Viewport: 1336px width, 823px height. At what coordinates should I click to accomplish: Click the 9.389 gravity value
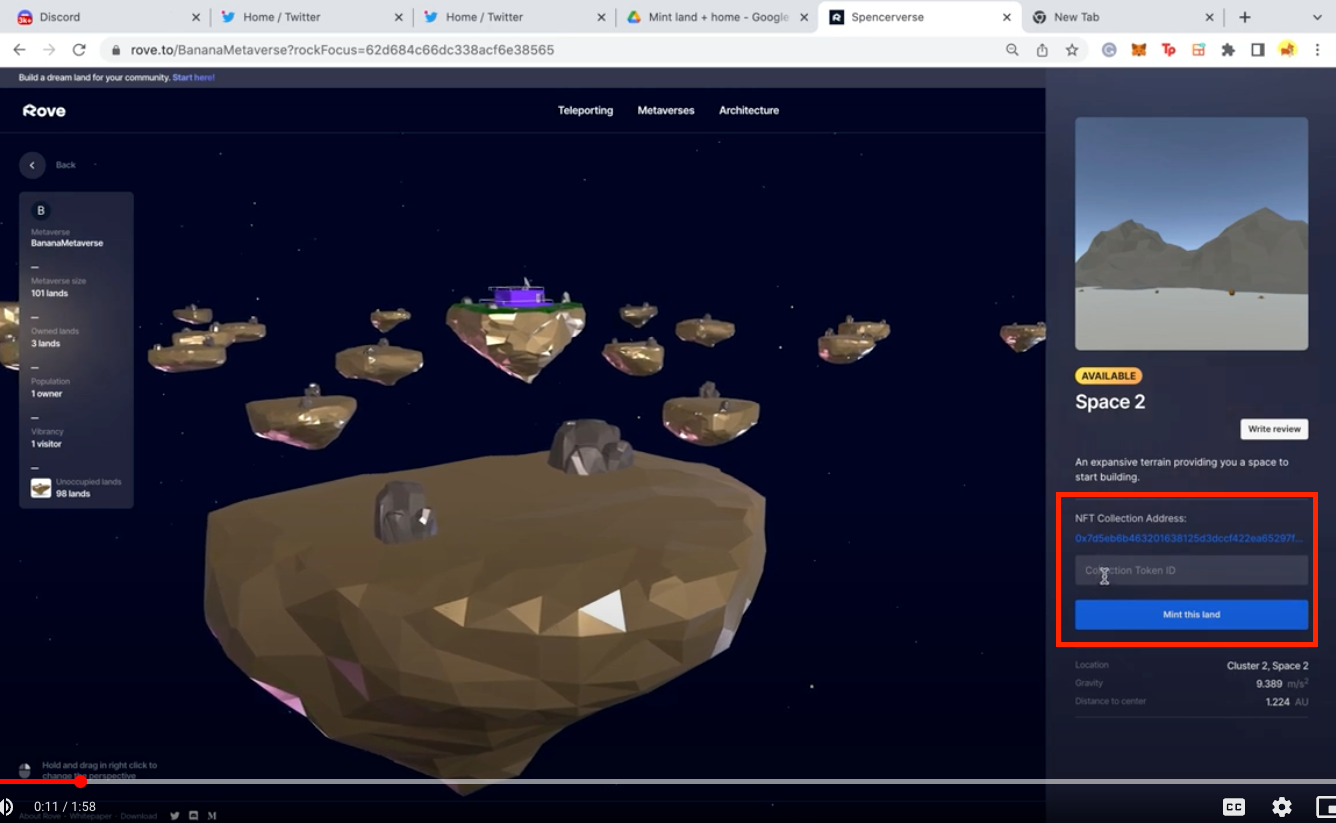[x=1271, y=684]
